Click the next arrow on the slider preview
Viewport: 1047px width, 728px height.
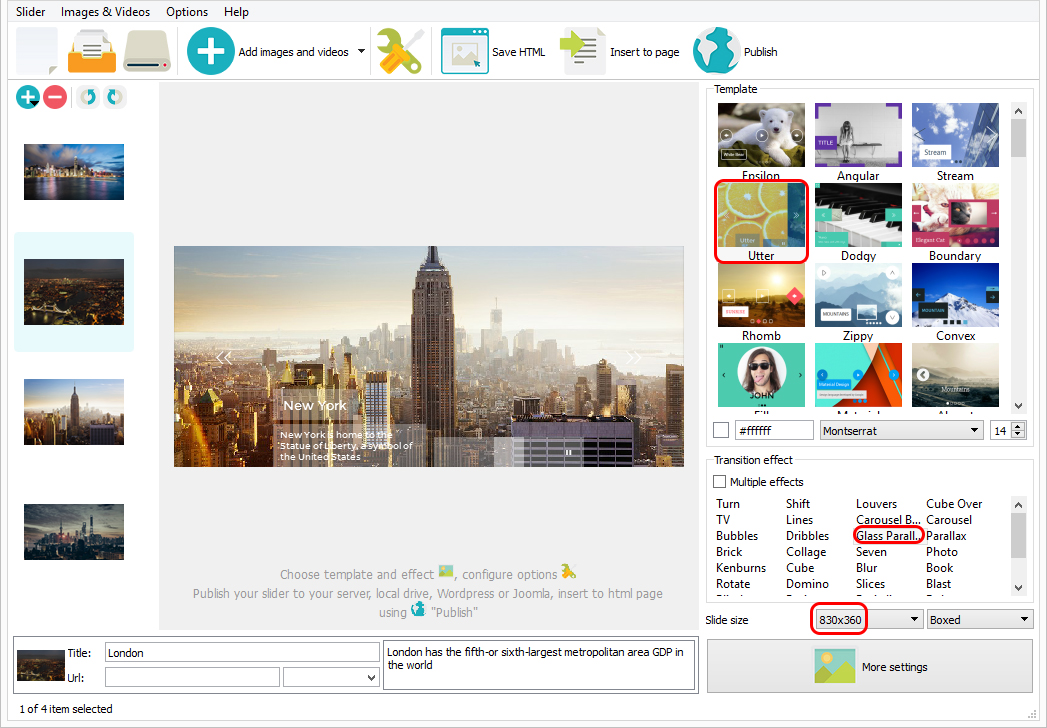[633, 358]
